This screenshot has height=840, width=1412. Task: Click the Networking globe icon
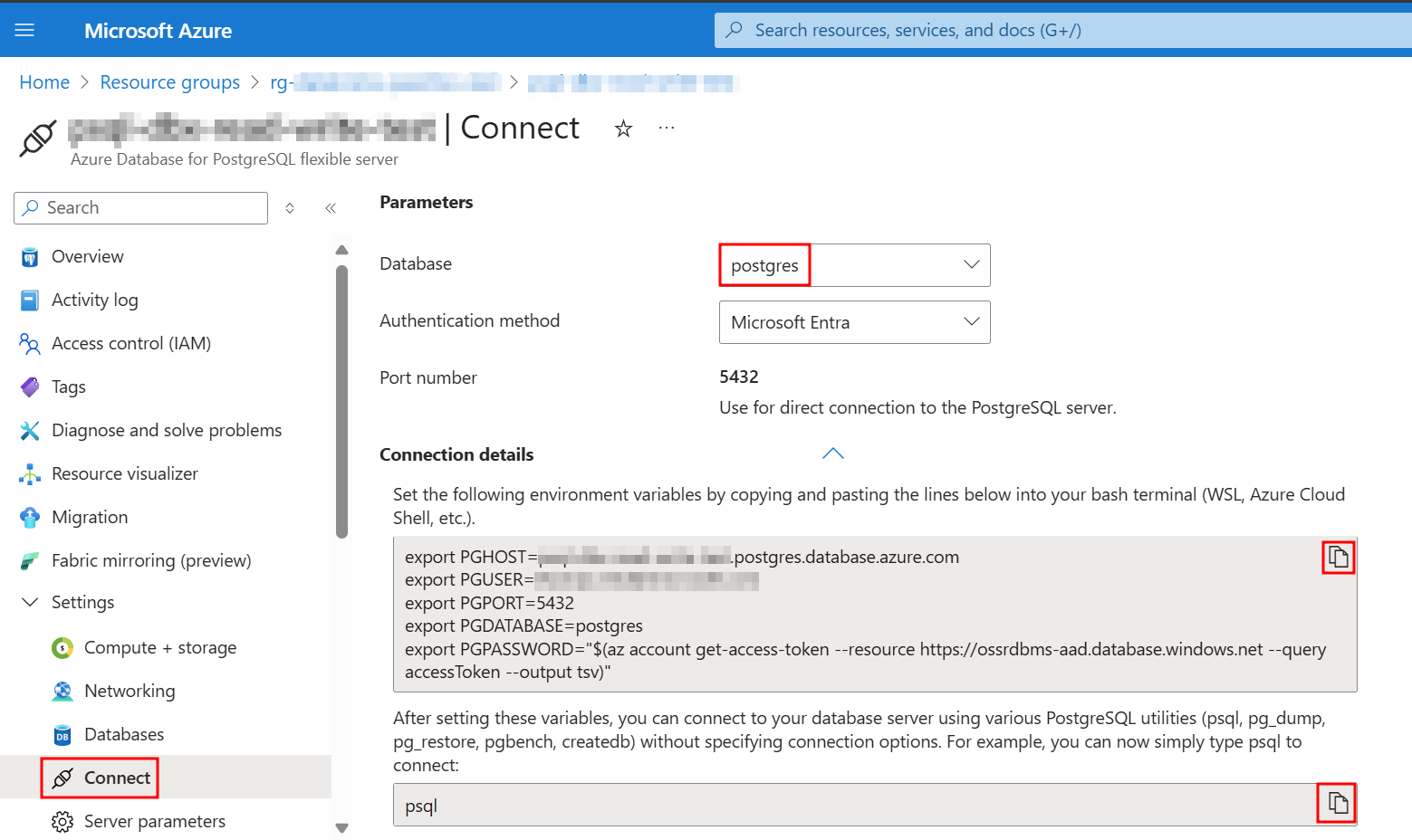62,692
